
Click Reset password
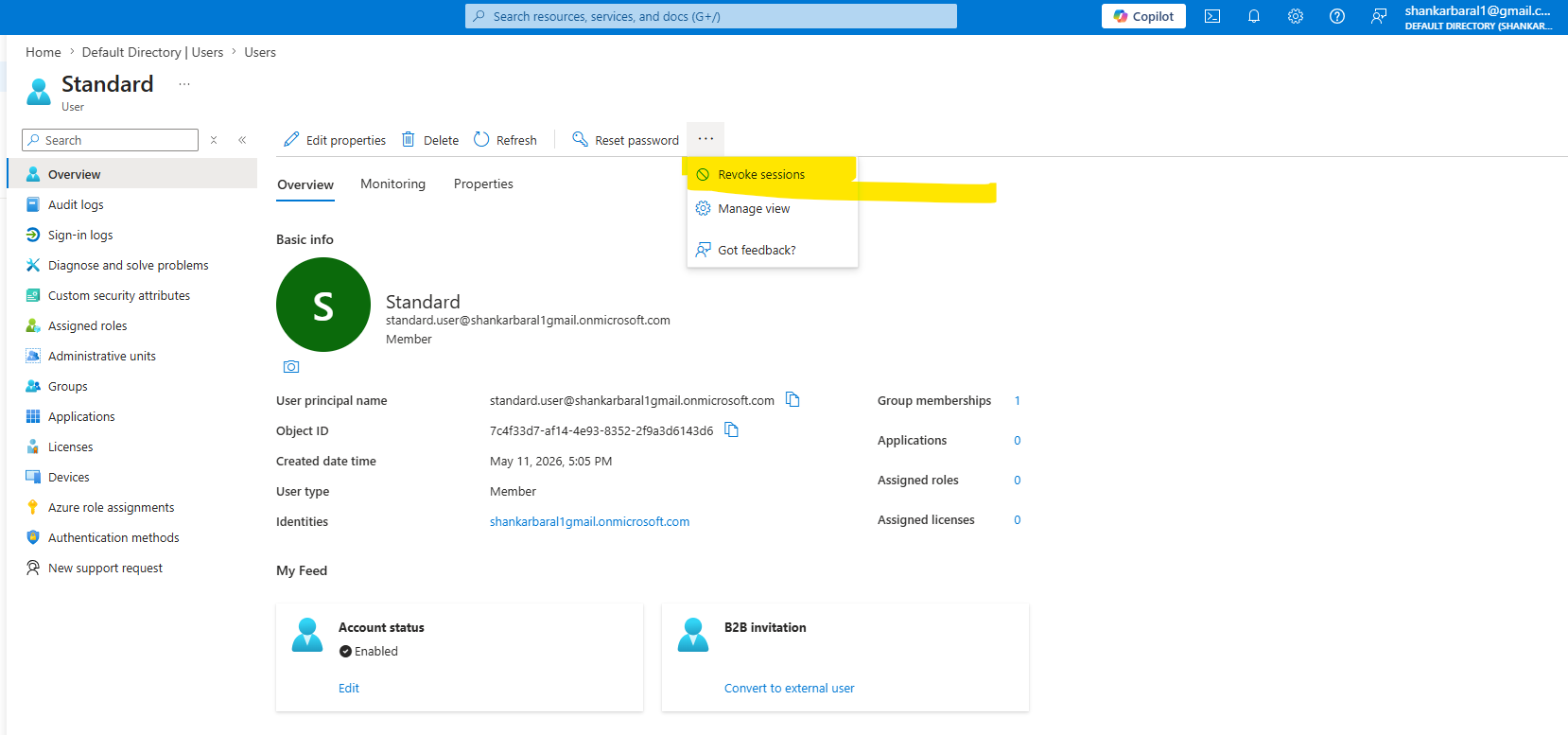pos(626,140)
